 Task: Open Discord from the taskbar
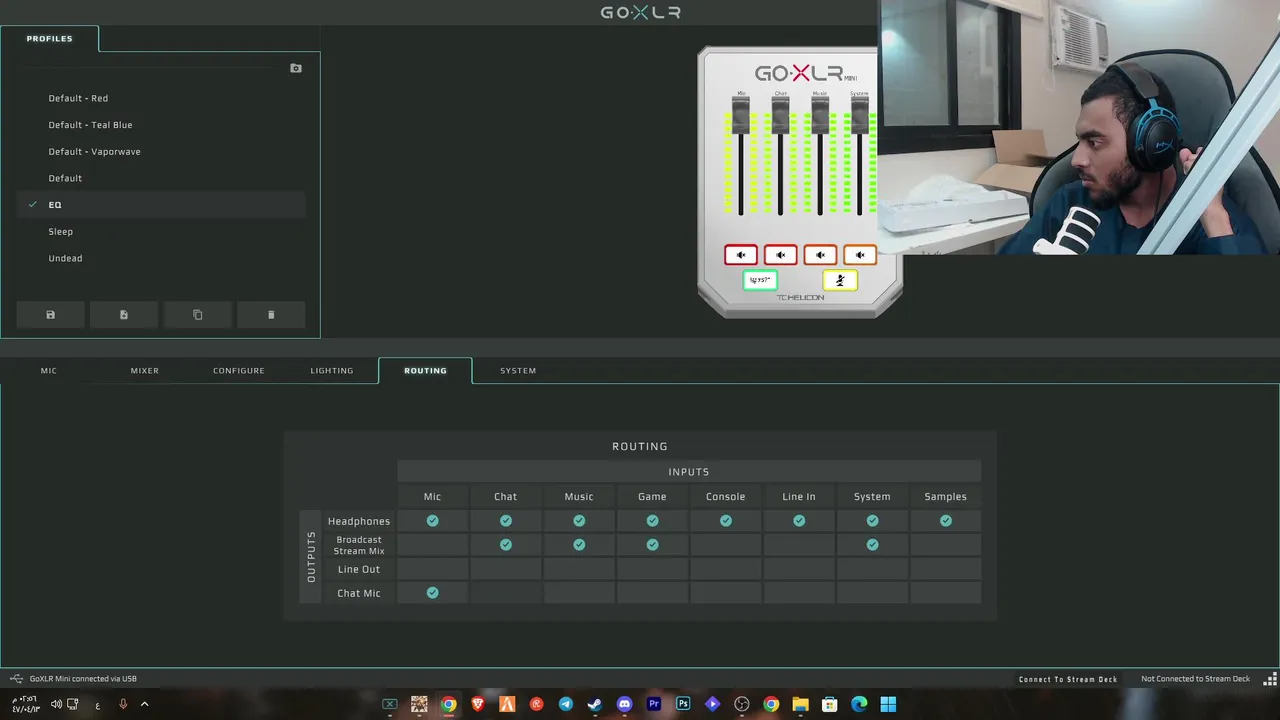point(625,704)
